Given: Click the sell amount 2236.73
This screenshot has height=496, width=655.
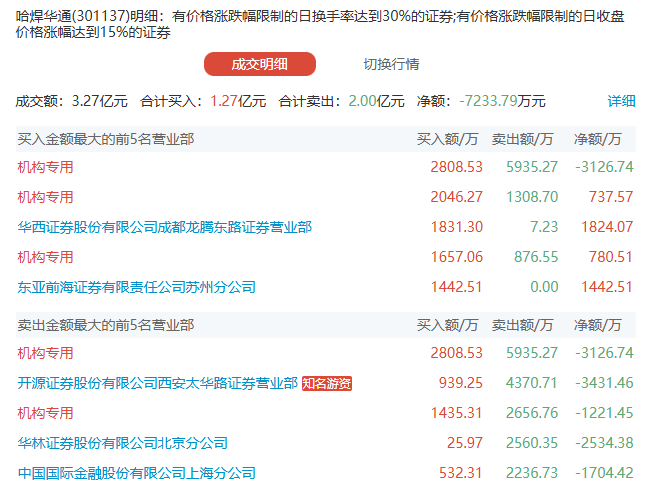Looking at the screenshot, I should [x=532, y=473].
